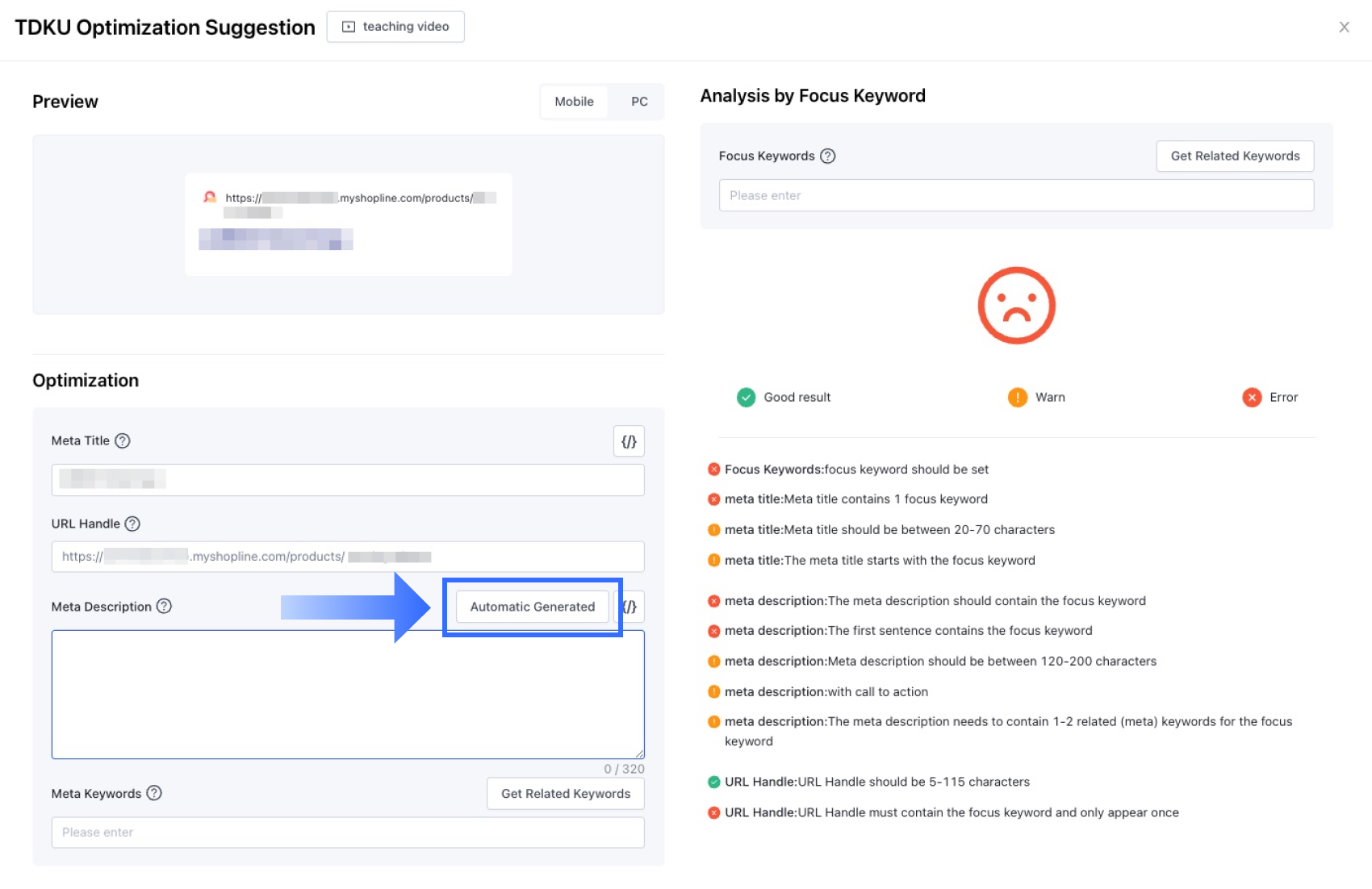This screenshot has width=1372, height=889.
Task: Click the Meta Title variable insert icon
Action: tap(629, 441)
